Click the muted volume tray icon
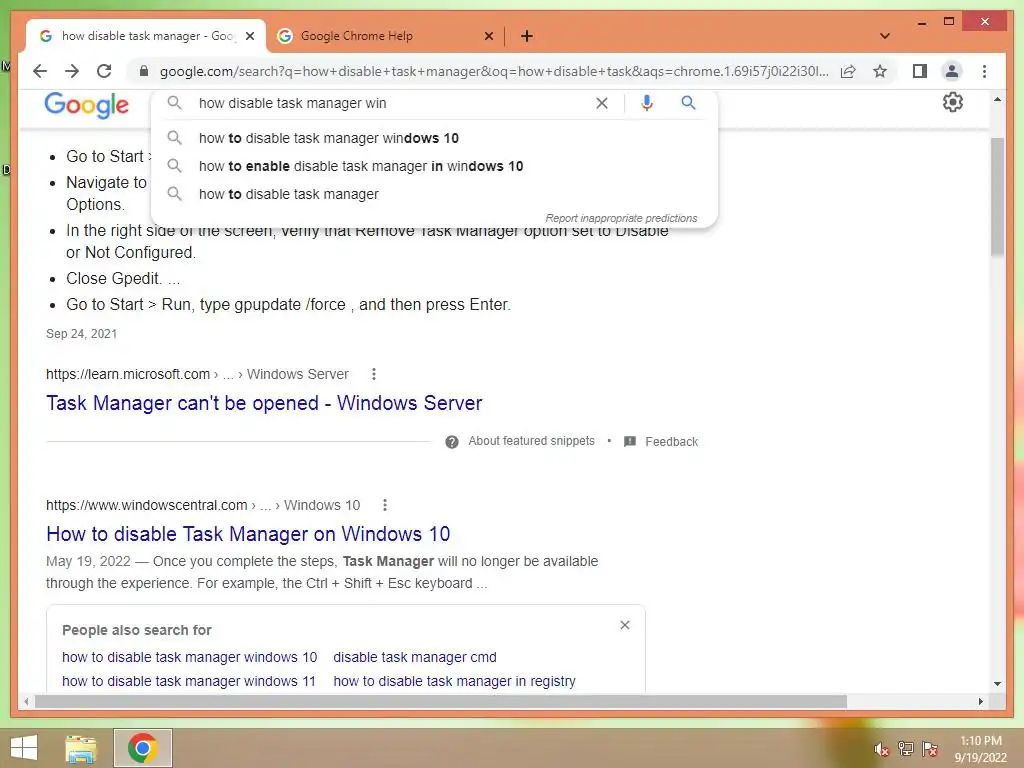 (x=881, y=749)
